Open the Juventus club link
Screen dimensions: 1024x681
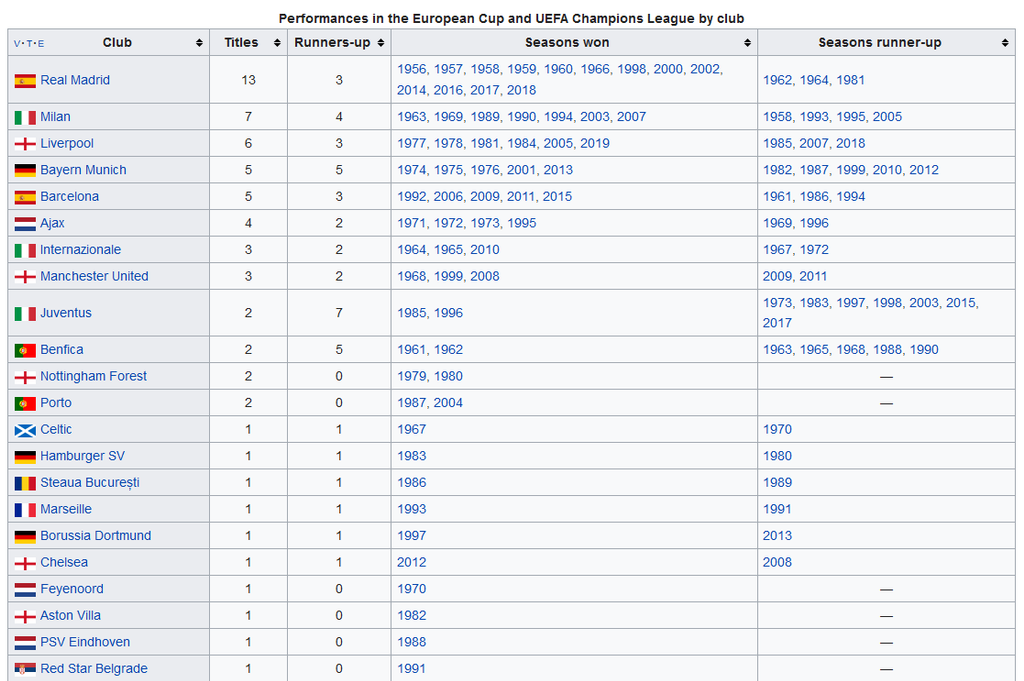(x=66, y=313)
